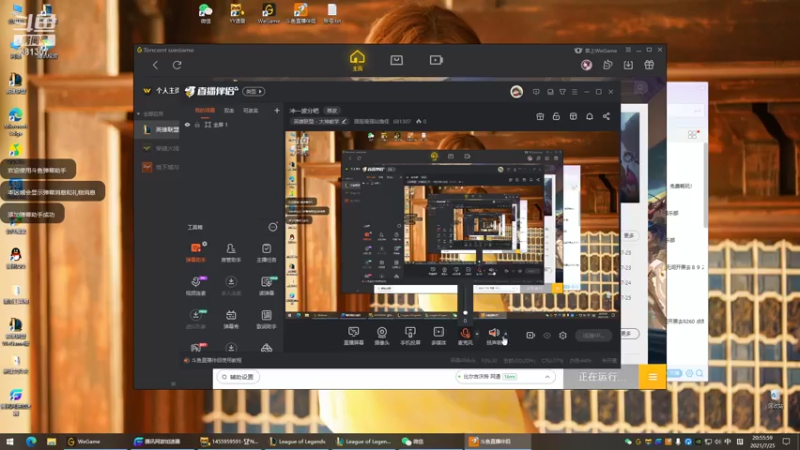Click the 正在运行 game status button

point(602,377)
